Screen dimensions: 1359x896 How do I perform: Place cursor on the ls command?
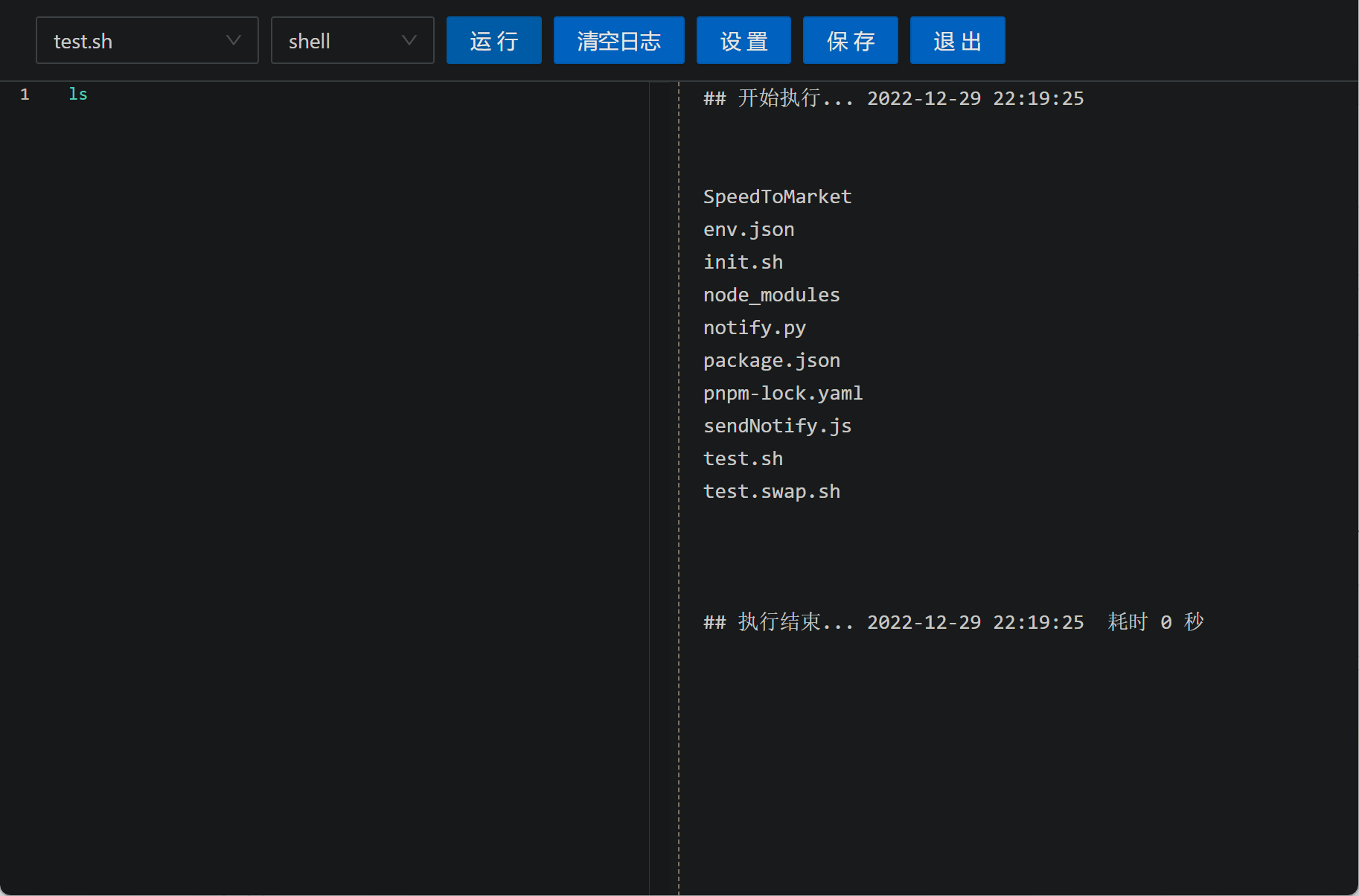(x=78, y=94)
